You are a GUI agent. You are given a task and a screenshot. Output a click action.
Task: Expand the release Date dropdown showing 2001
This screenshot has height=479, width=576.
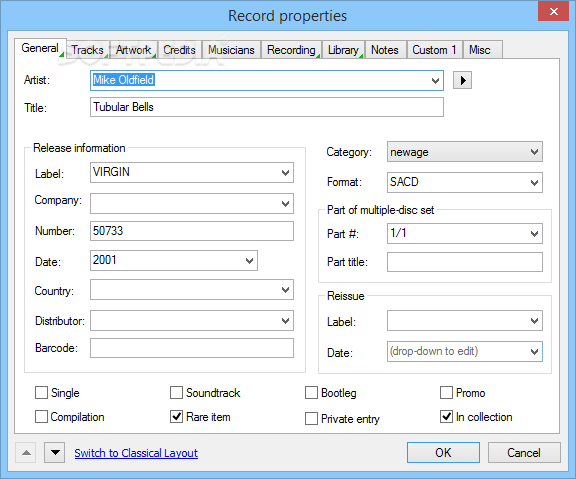click(x=249, y=261)
